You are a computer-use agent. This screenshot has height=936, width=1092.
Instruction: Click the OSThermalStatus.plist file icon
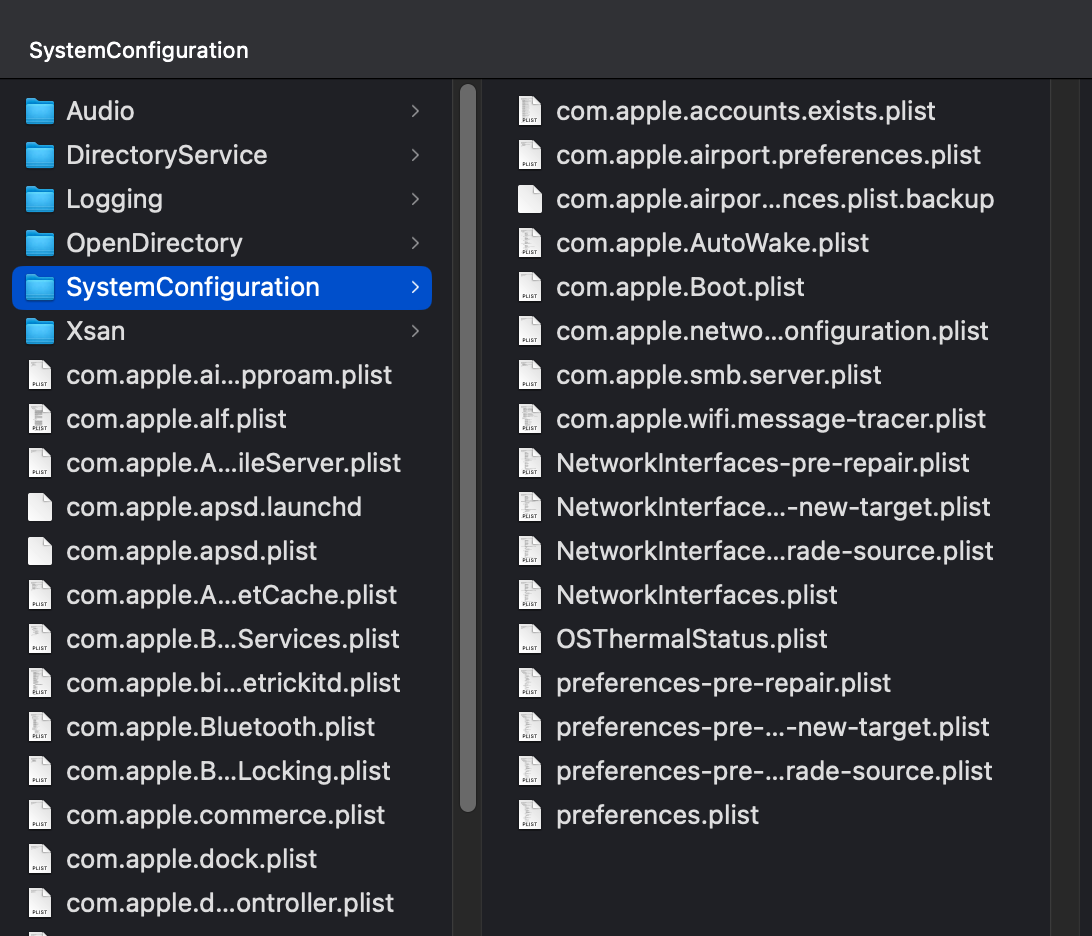pos(530,639)
